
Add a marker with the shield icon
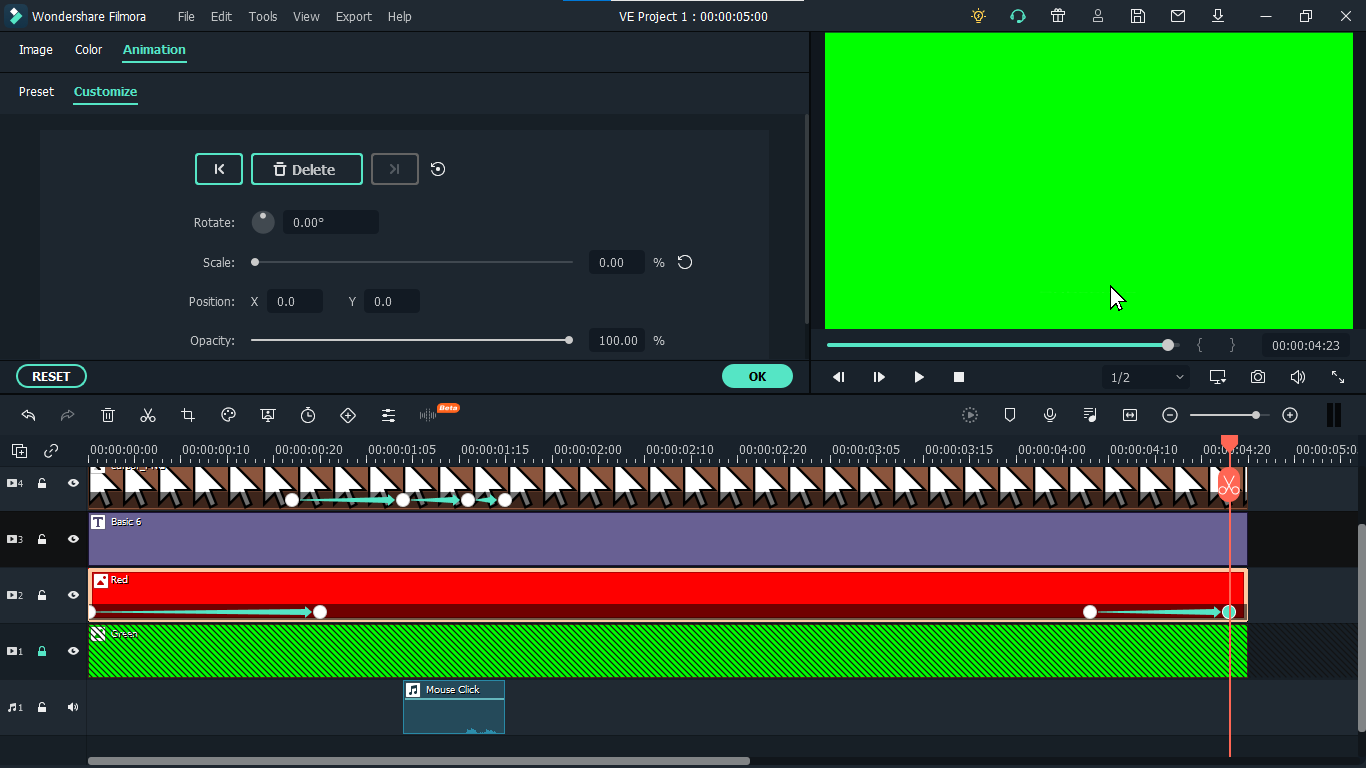click(1010, 415)
